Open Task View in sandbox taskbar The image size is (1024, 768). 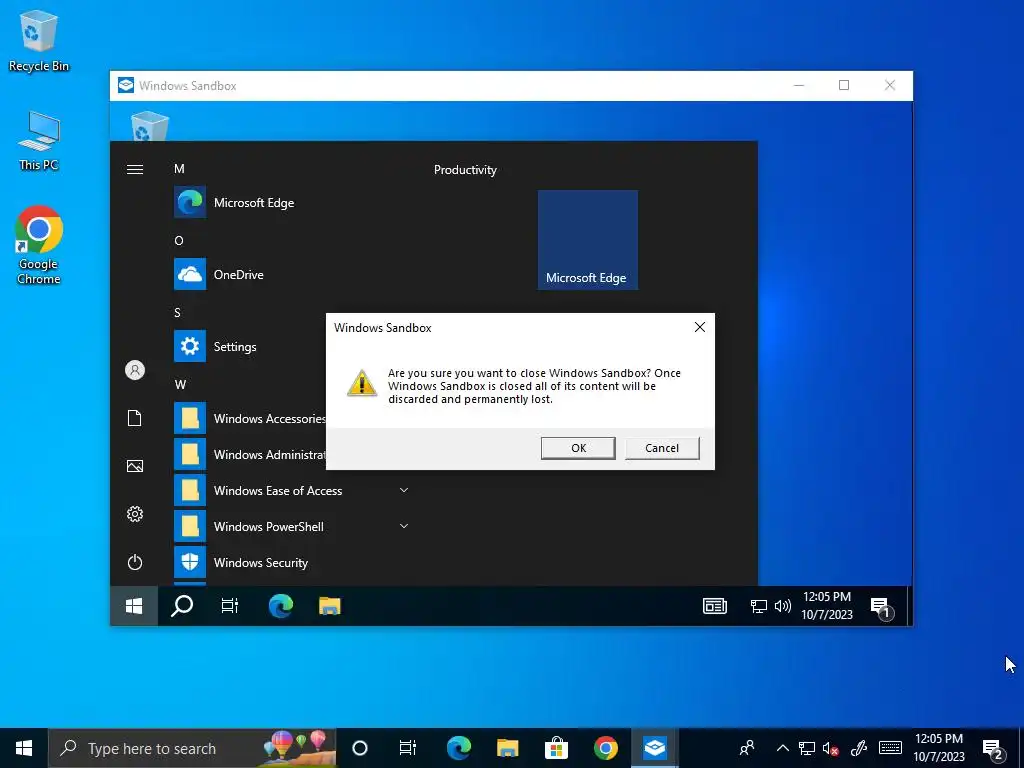click(230, 606)
